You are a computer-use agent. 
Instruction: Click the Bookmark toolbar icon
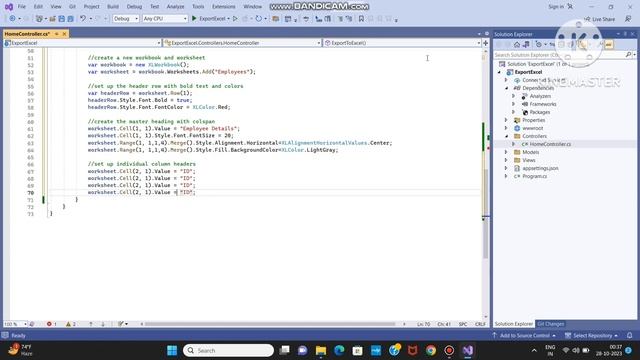pos(361,19)
